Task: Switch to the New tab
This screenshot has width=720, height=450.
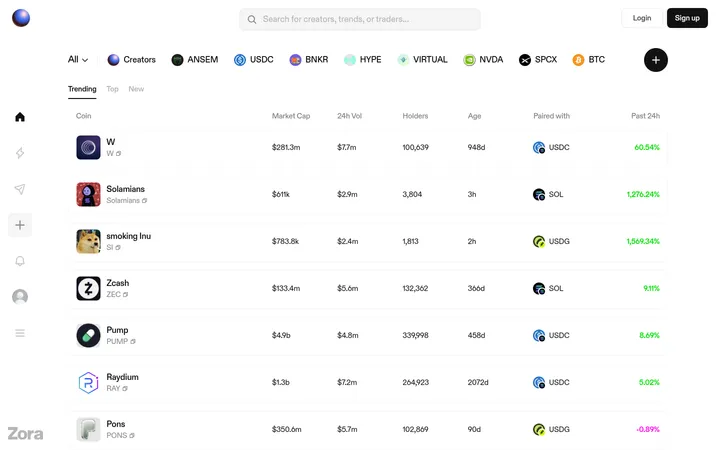Action: point(136,89)
